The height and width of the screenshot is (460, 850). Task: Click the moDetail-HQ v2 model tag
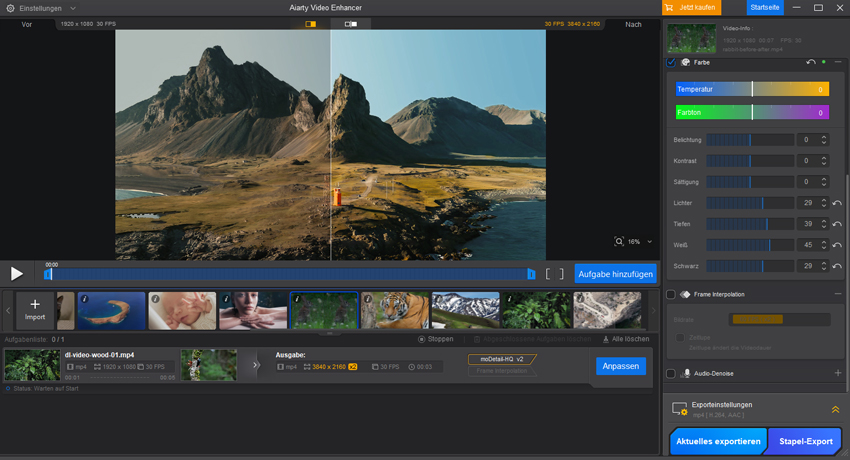[x=502, y=359]
